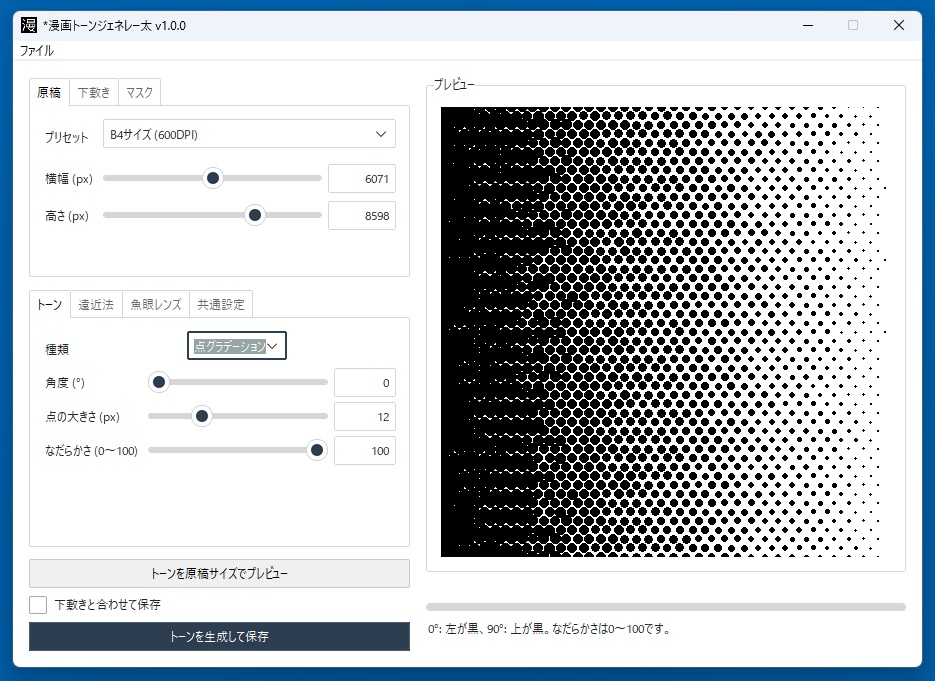Click the 横幅 (px) slider handle
935x681 pixels.
212,178
